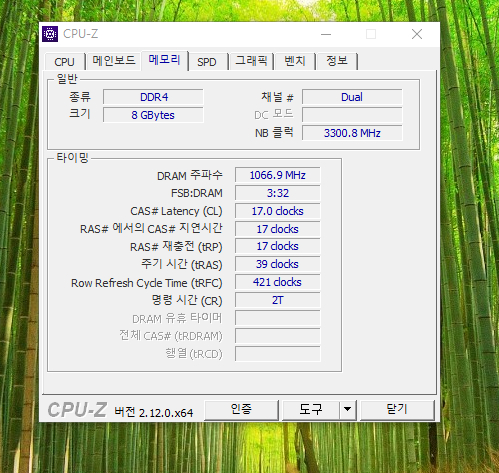Screen dimensions: 499x473
Task: Click the CAS# Latency (CL) label
Action: [x=176, y=211]
